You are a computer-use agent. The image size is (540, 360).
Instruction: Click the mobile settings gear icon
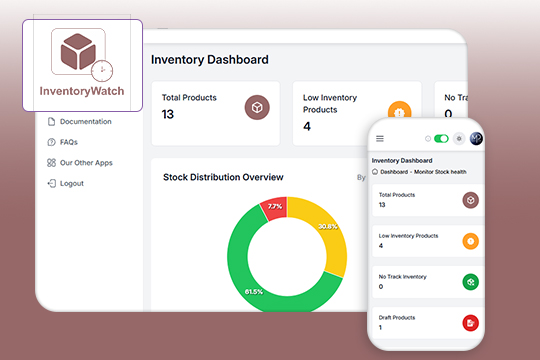click(459, 138)
